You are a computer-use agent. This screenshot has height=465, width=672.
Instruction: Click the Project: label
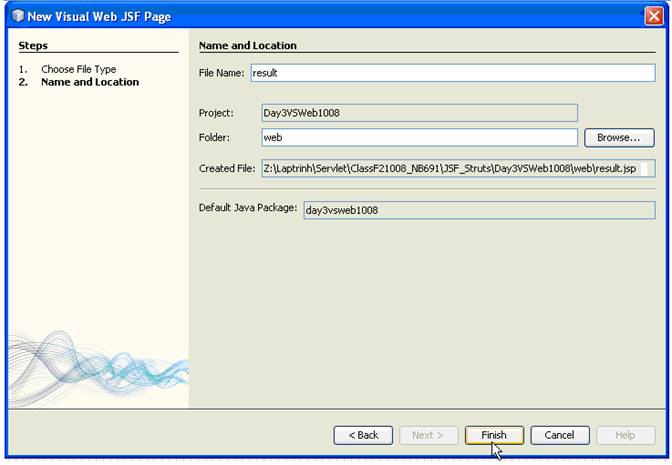tap(216, 113)
